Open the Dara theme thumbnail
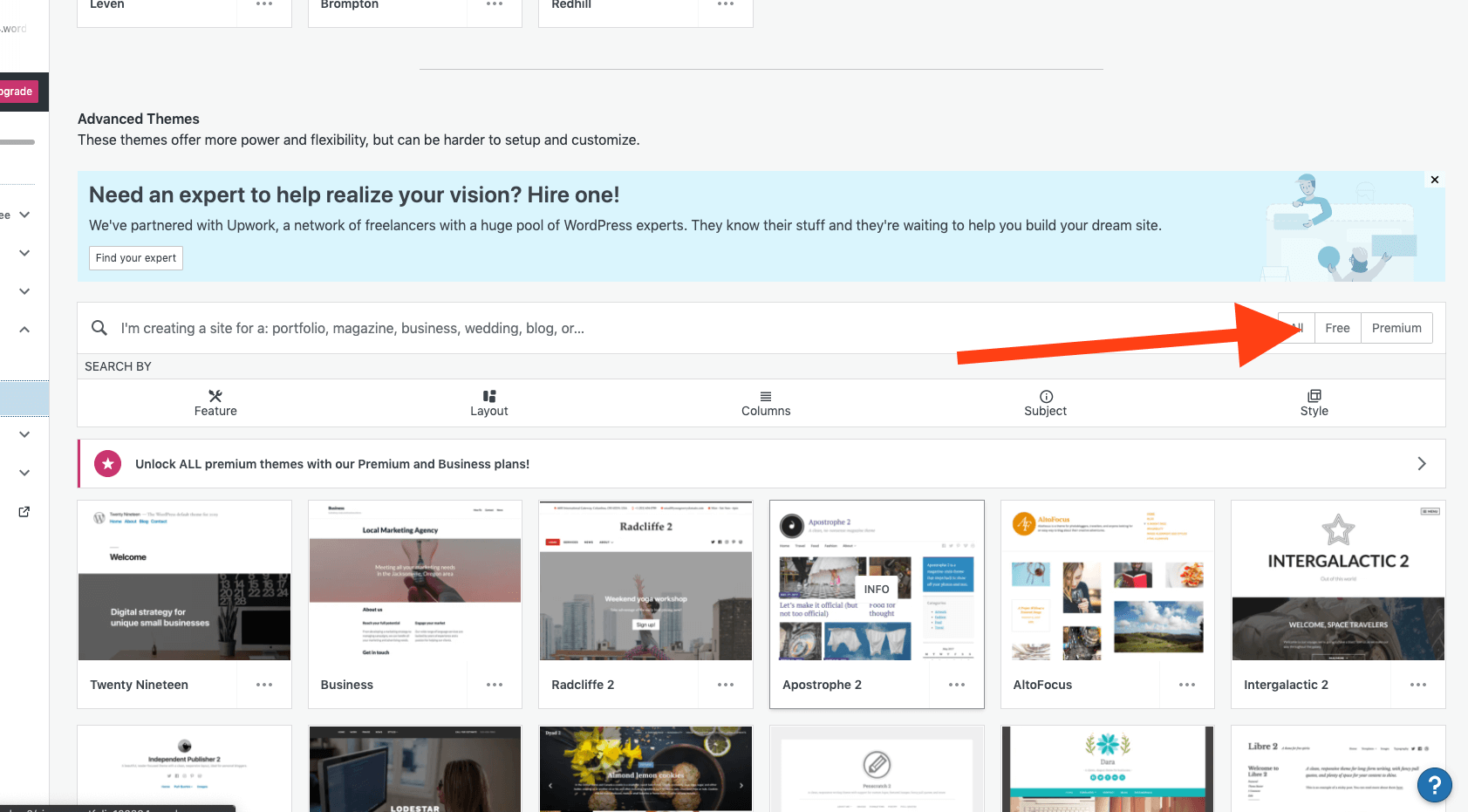 click(x=1108, y=769)
